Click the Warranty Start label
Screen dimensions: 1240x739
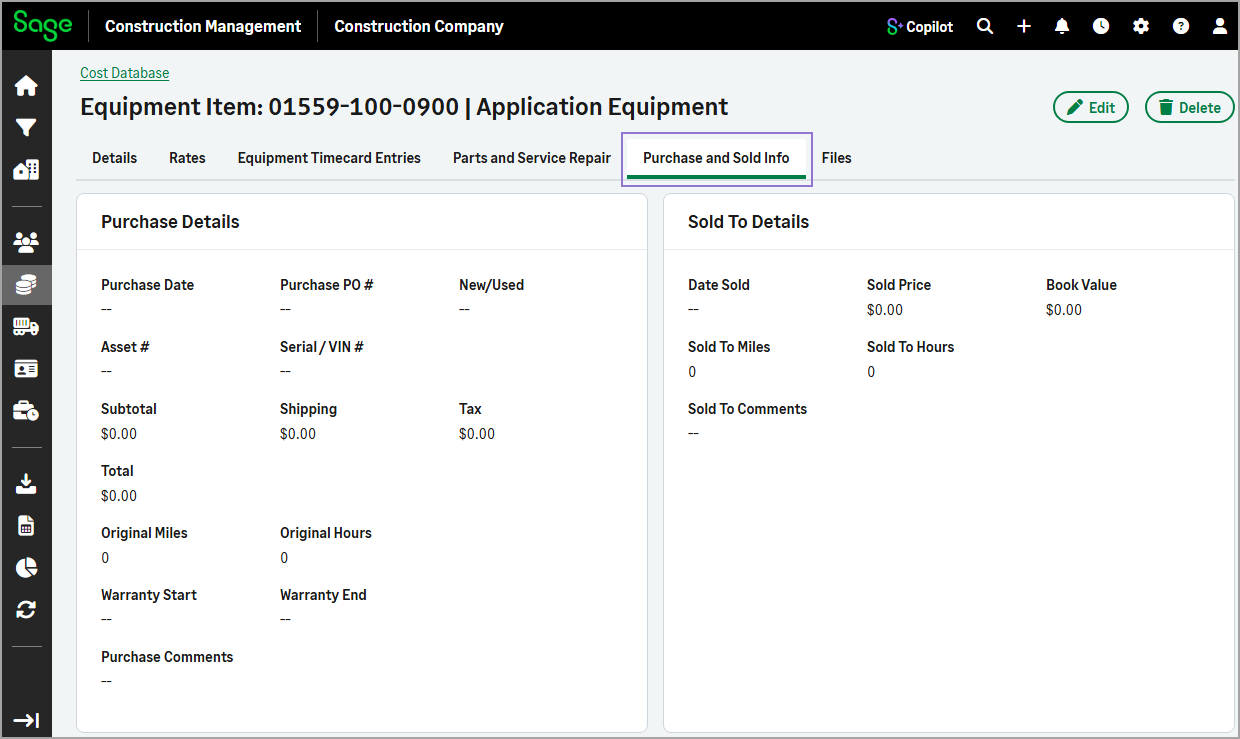149,595
